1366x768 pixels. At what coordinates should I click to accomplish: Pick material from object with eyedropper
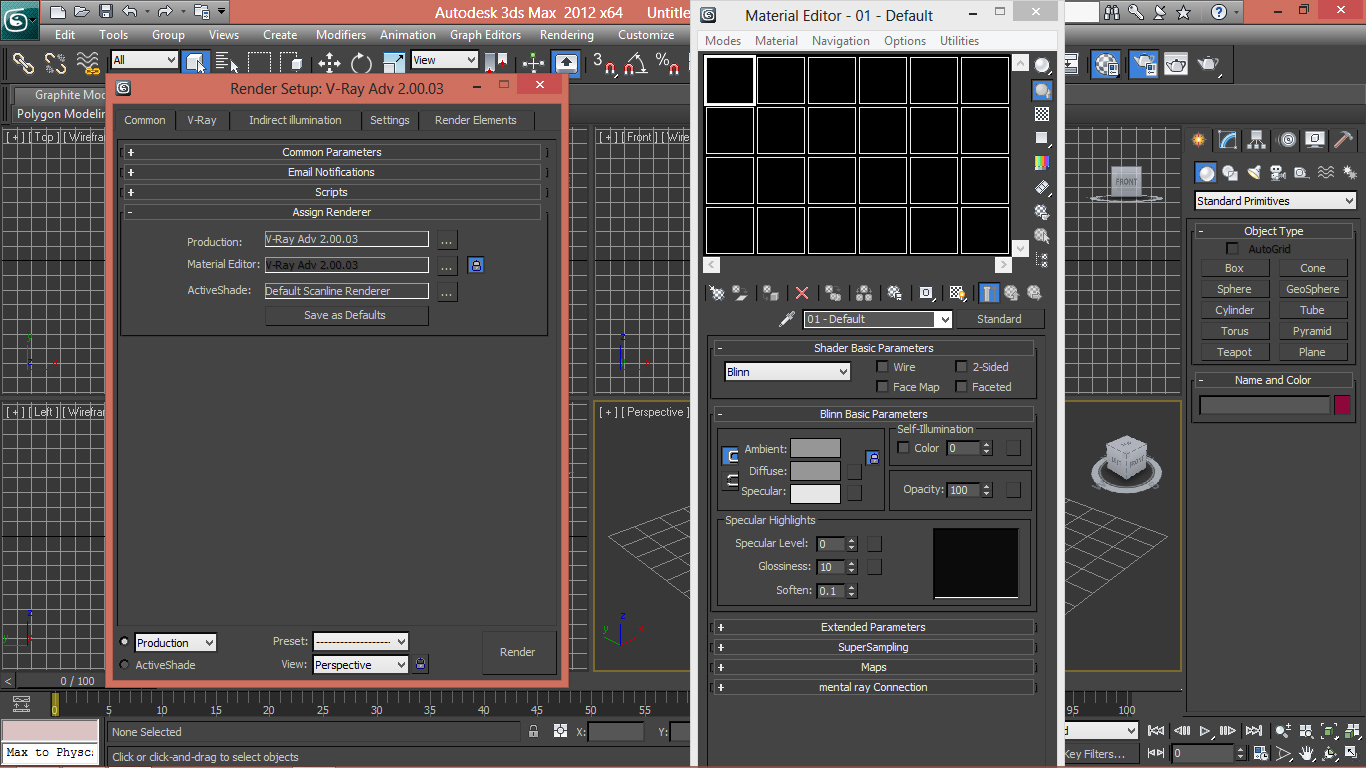787,319
